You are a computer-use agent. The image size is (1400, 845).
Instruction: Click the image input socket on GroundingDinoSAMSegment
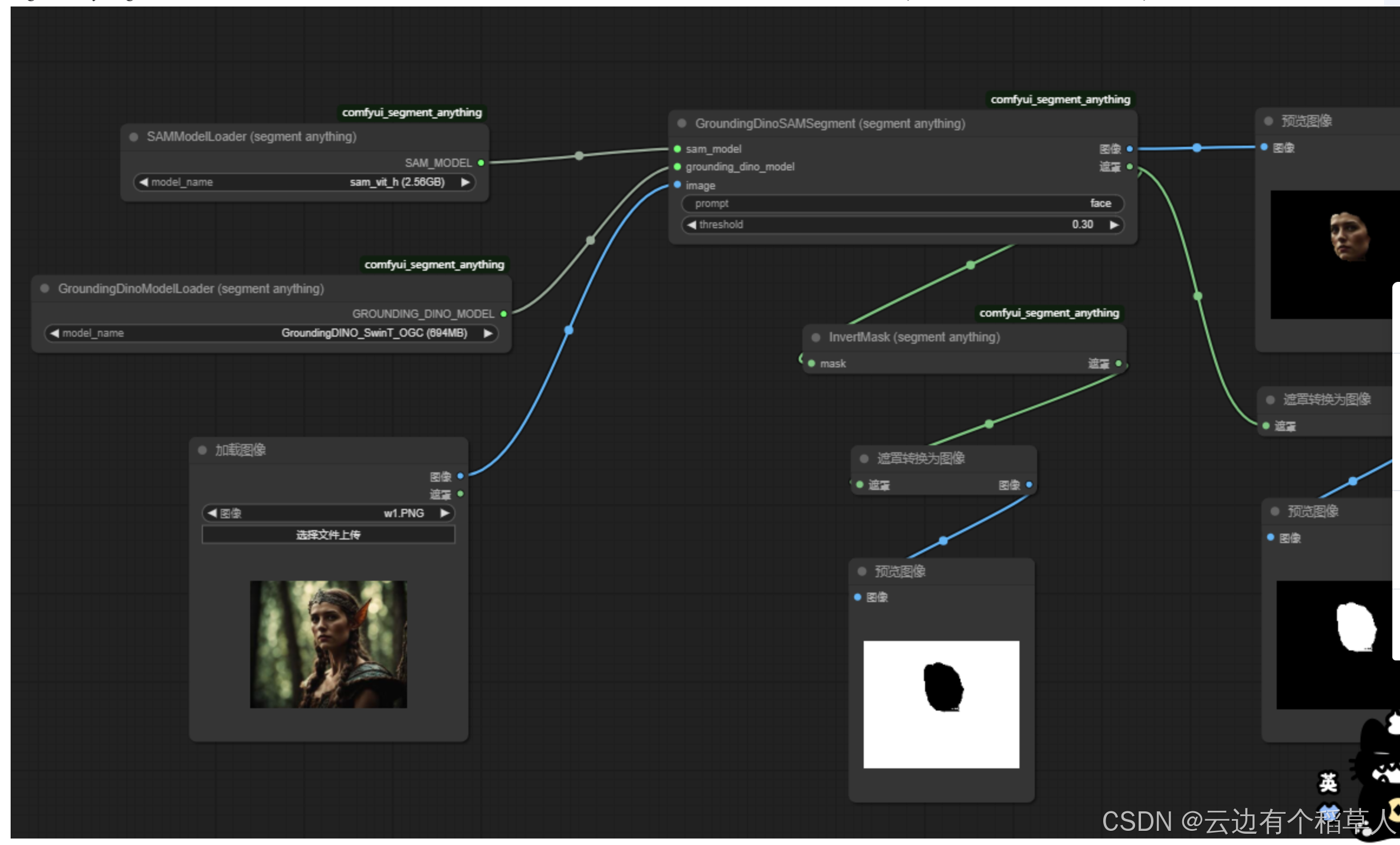(x=677, y=185)
